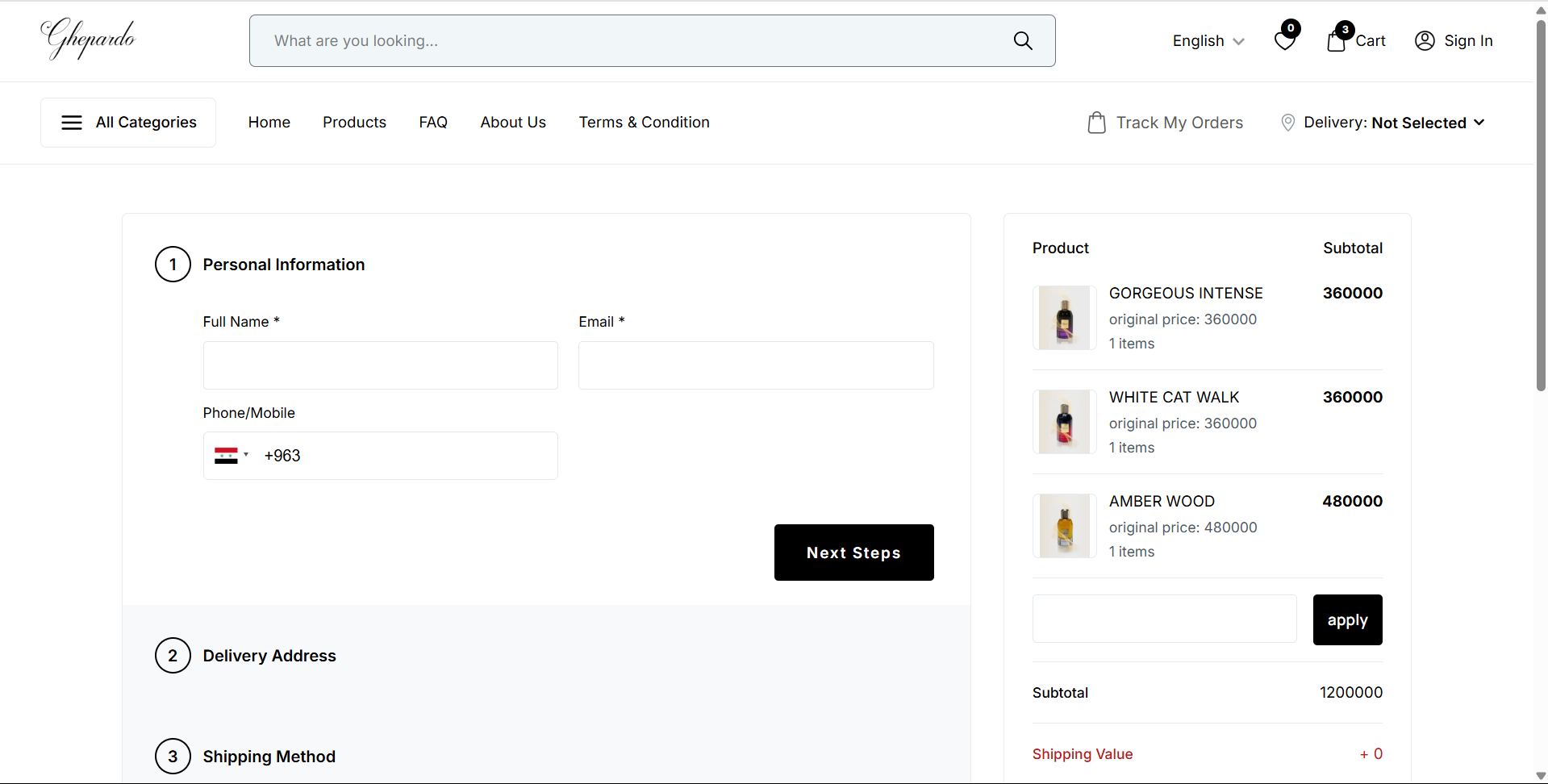Open the All Categories menu
The width and height of the screenshot is (1548, 784).
(128, 123)
